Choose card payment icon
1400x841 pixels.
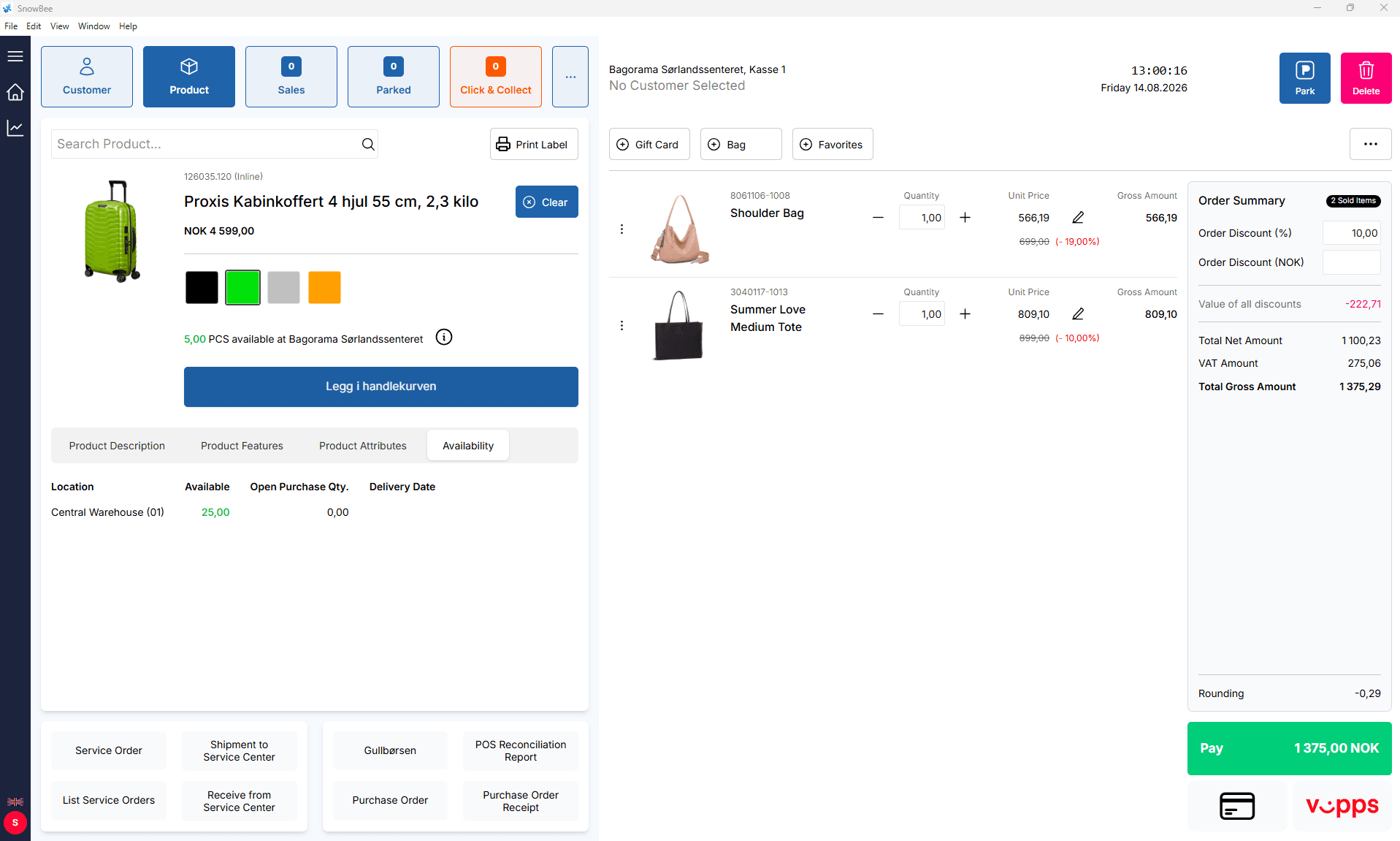tap(1237, 806)
